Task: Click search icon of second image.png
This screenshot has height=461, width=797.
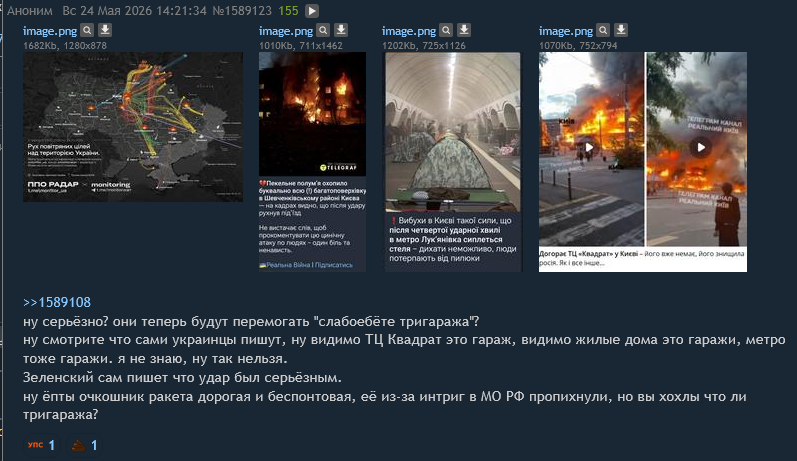Action: [323, 30]
